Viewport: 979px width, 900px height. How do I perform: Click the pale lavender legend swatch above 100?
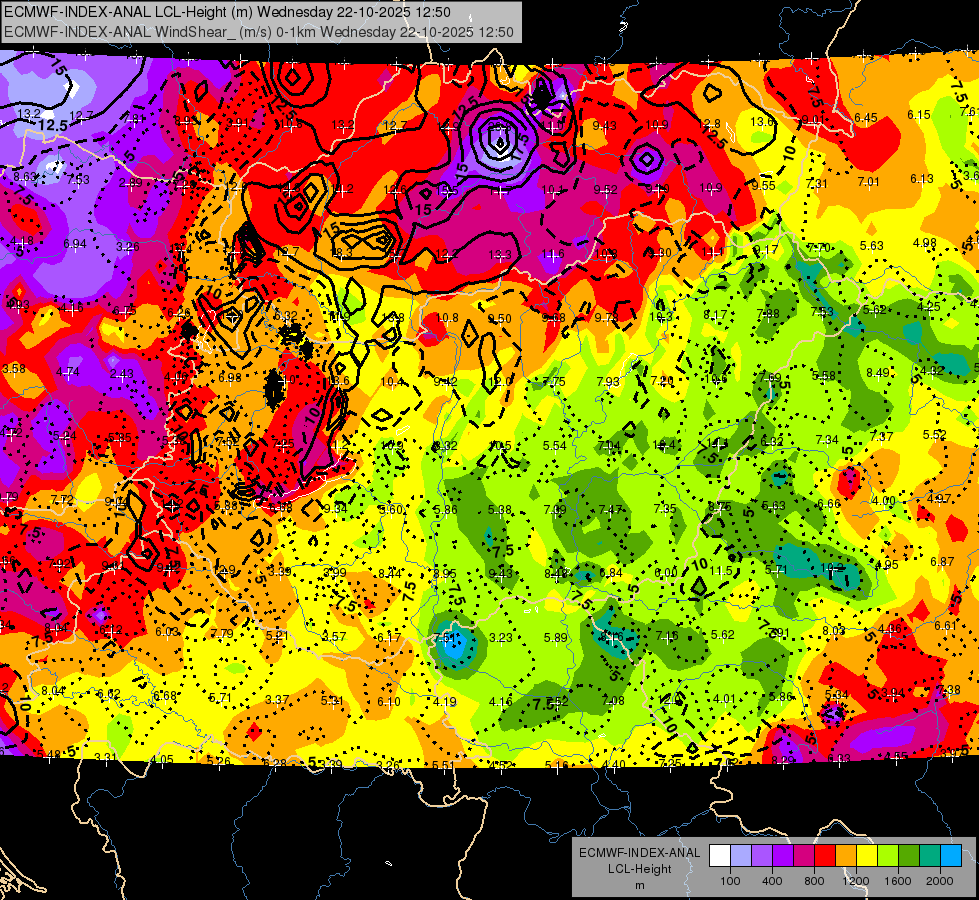click(741, 855)
